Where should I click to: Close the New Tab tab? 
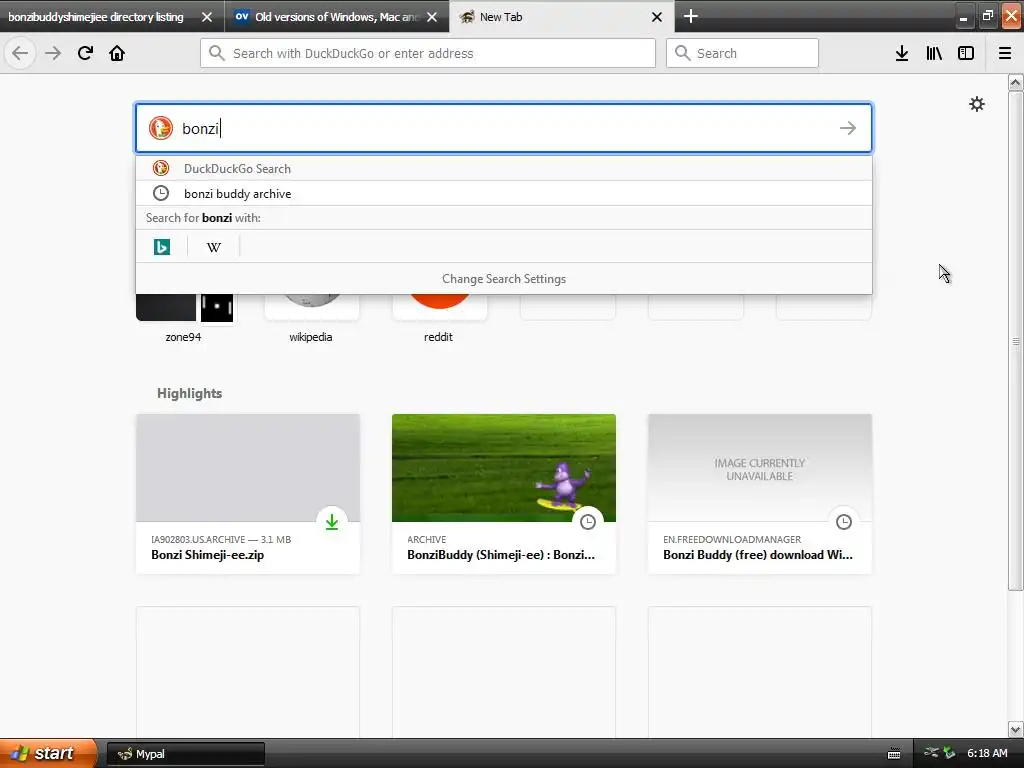(x=657, y=17)
